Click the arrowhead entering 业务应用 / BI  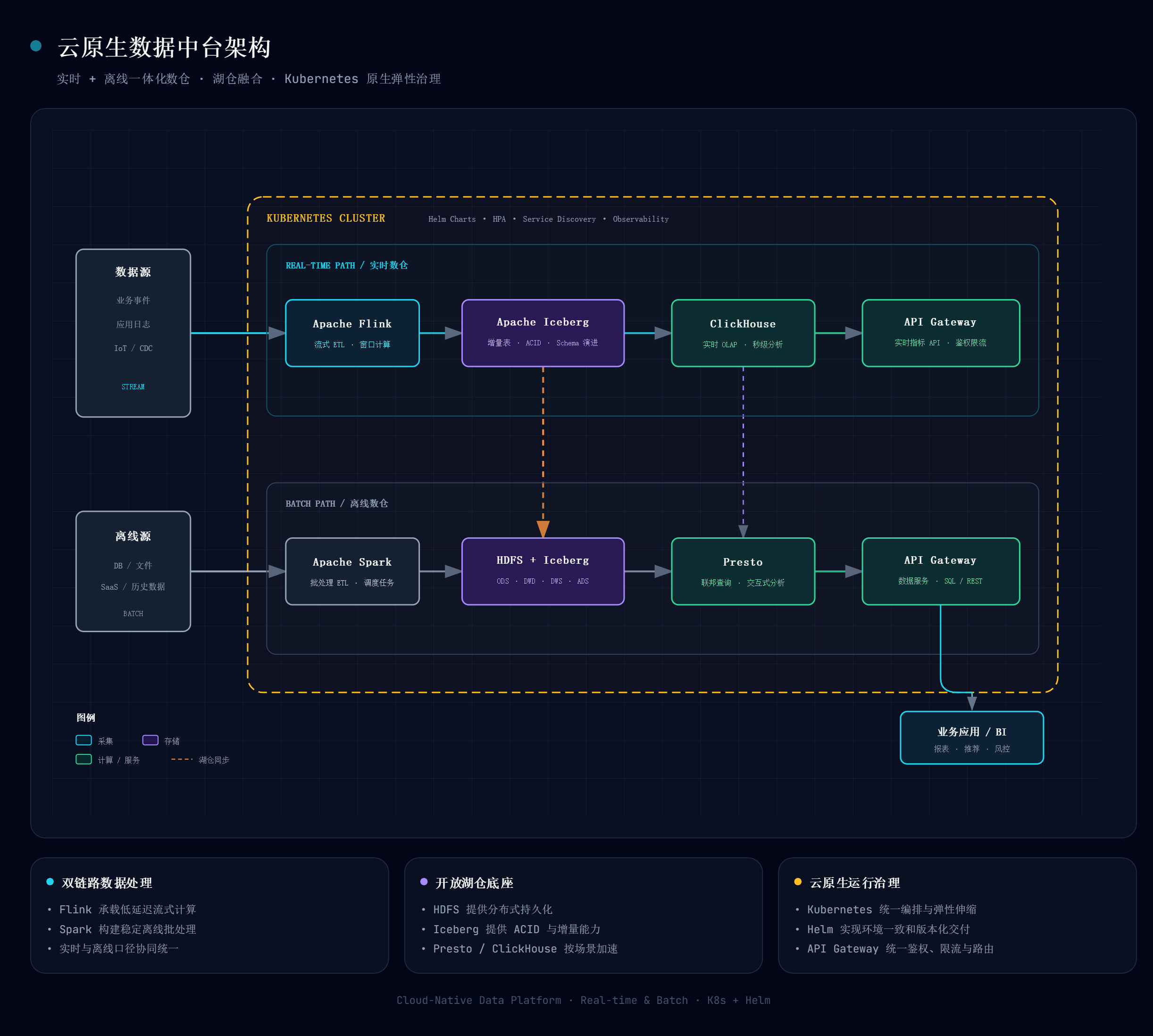[x=971, y=703]
